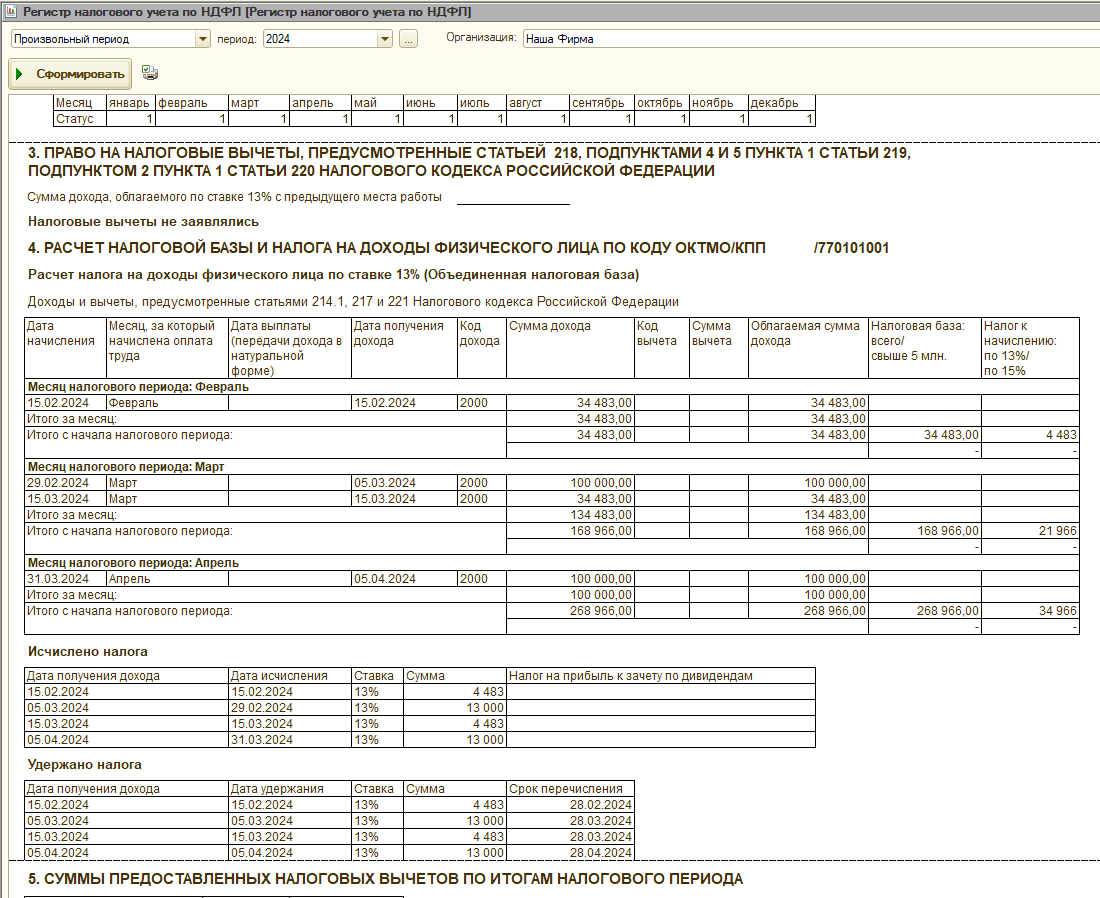Viewport: 1100px width, 898px height.
Task: Open report settings icon beside Сформировать
Action: [150, 73]
